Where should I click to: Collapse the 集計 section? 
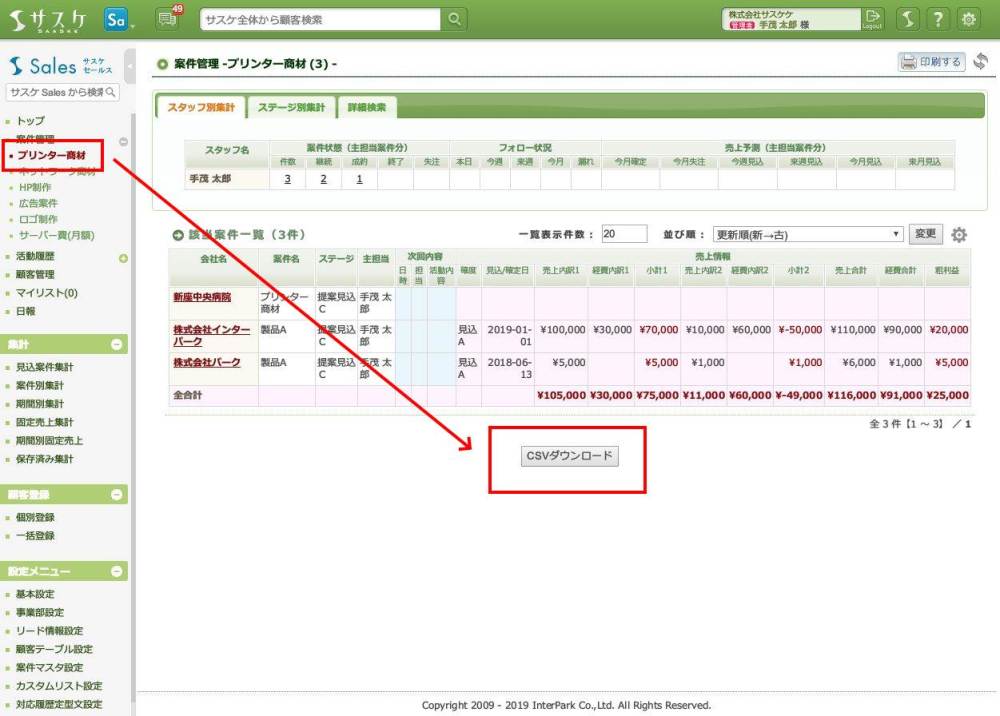[x=116, y=344]
